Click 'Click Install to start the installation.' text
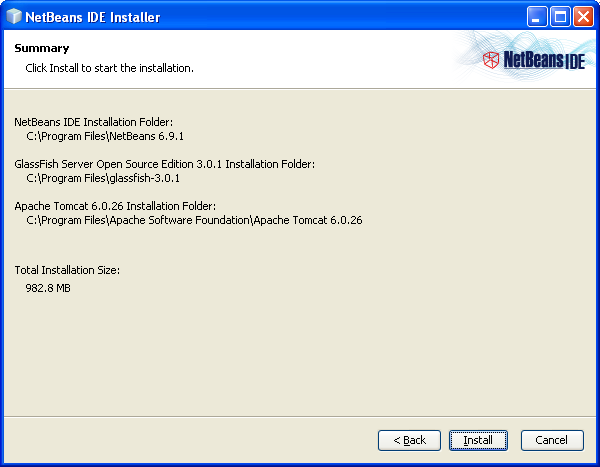 [x=109, y=68]
